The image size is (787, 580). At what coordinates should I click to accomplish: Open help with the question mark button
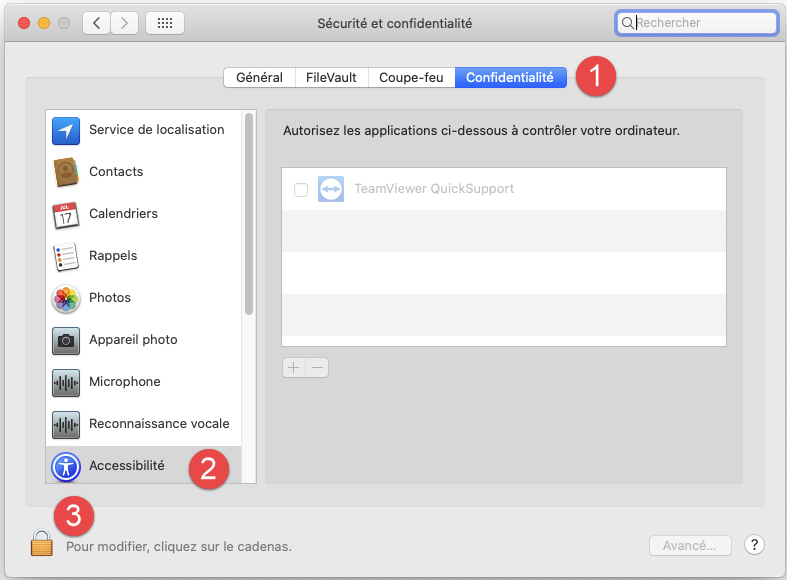pos(755,545)
